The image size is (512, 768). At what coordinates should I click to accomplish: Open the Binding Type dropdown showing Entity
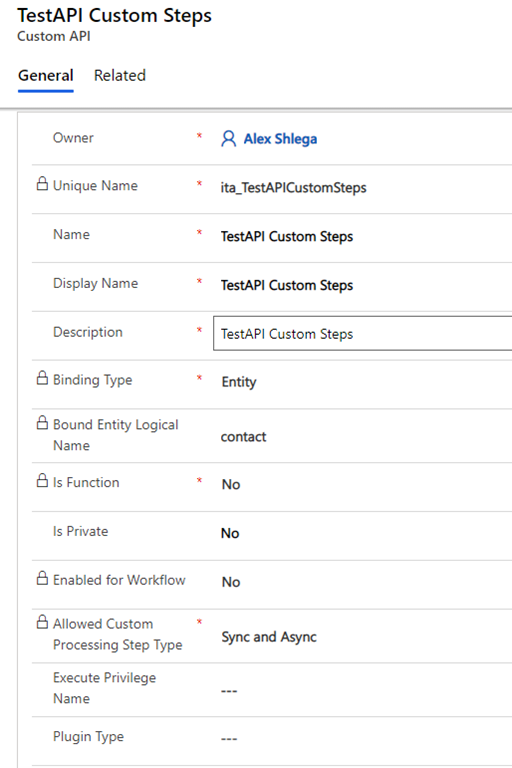363,382
